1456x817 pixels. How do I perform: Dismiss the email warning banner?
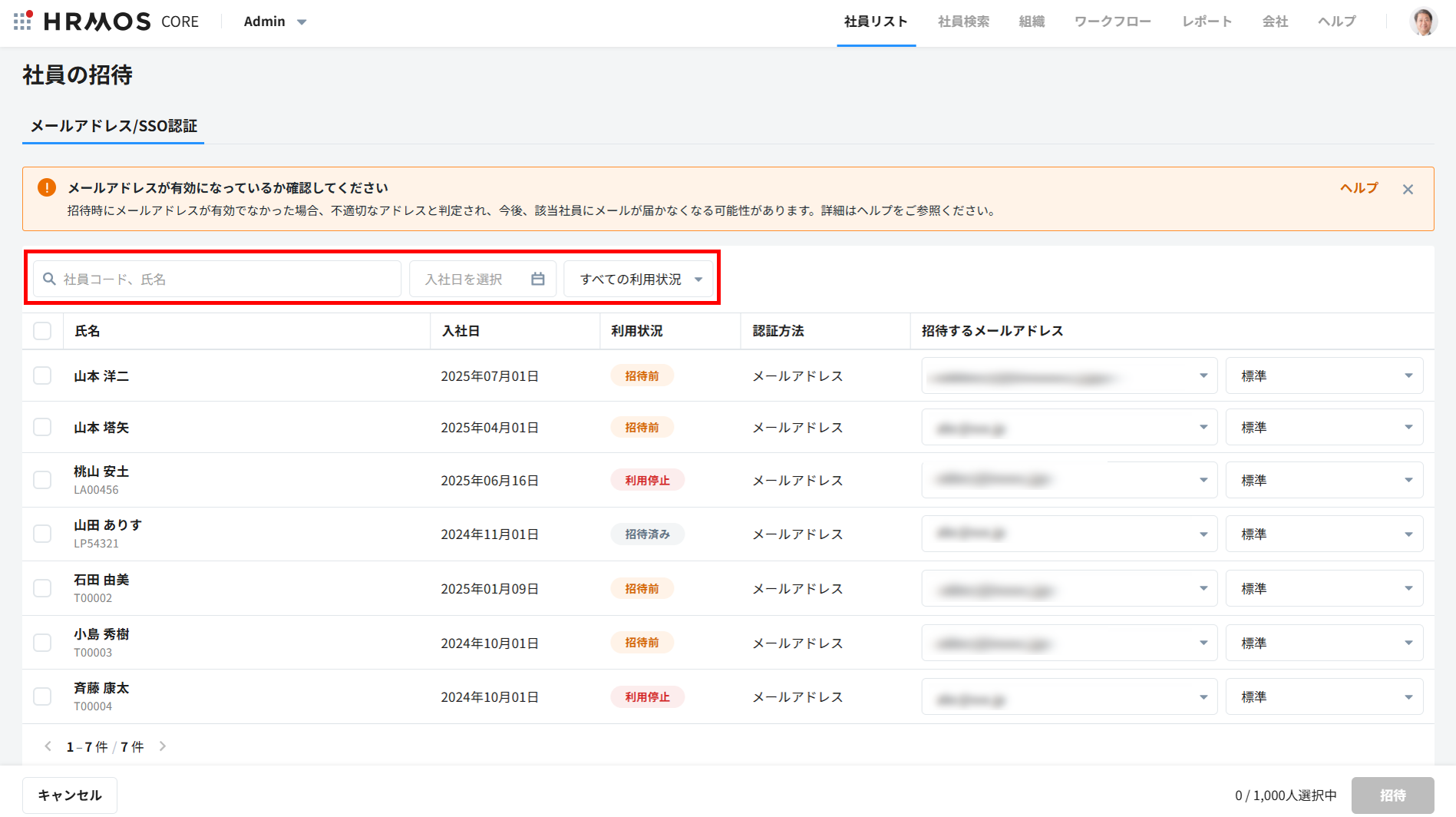click(x=1407, y=190)
